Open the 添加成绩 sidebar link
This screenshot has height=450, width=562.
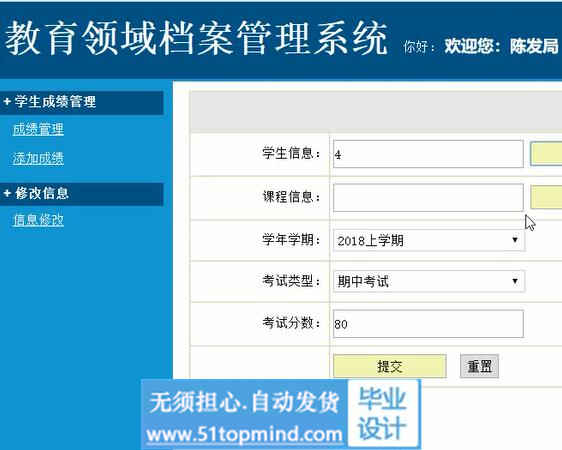coord(38,158)
